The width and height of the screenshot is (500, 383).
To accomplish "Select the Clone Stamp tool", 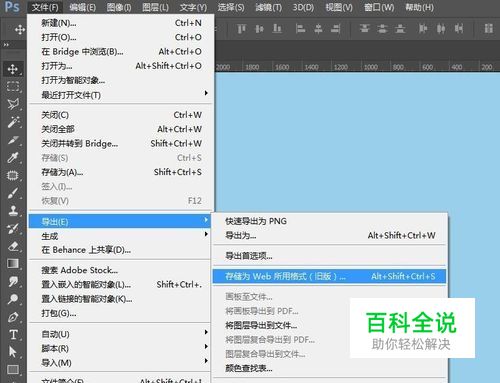I will [x=13, y=210].
